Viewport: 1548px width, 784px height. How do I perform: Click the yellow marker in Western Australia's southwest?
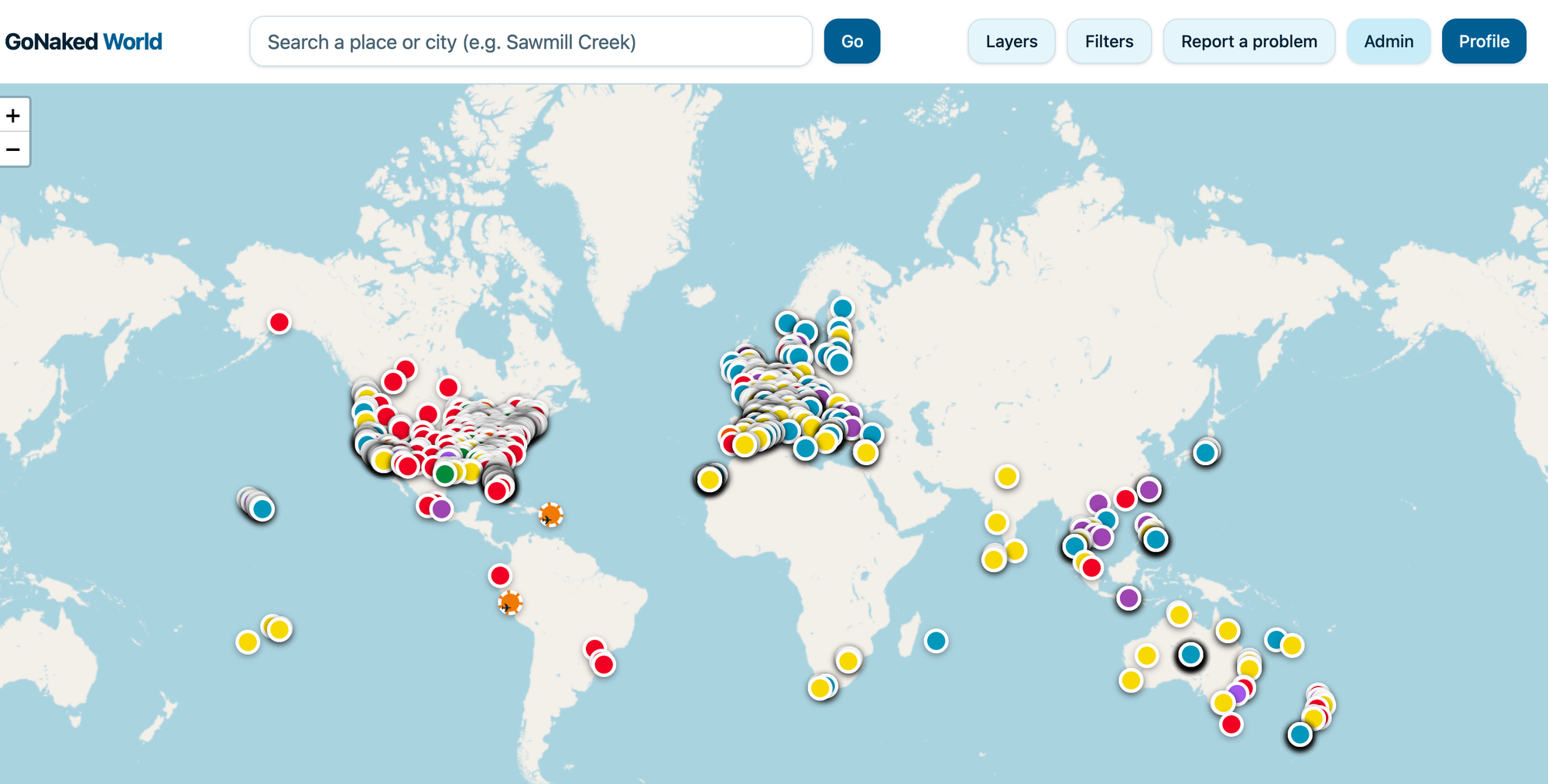[x=1131, y=680]
